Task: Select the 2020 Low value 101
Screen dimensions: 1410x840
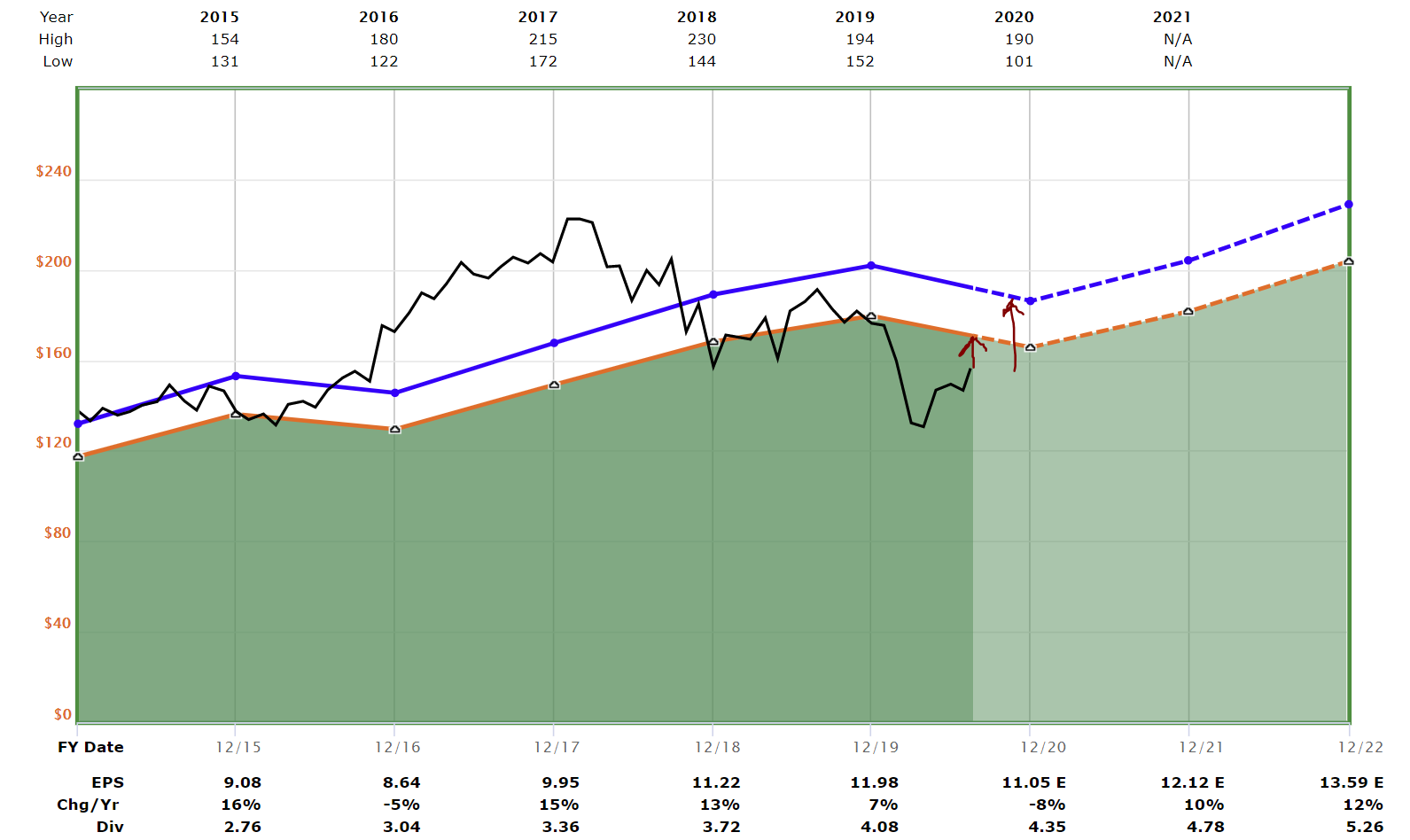Action: 1019,61
